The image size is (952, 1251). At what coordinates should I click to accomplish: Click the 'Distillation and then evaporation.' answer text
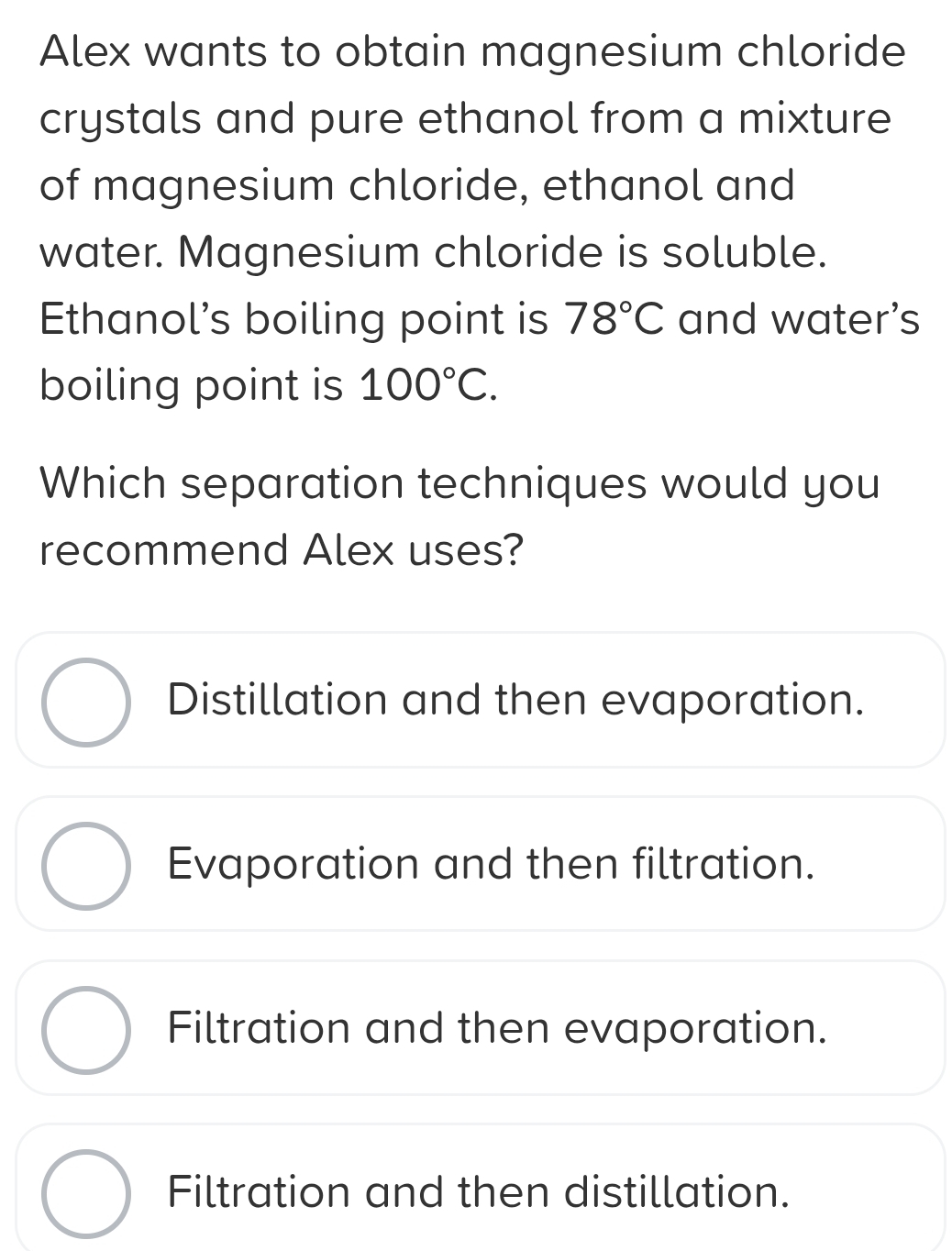(x=515, y=700)
